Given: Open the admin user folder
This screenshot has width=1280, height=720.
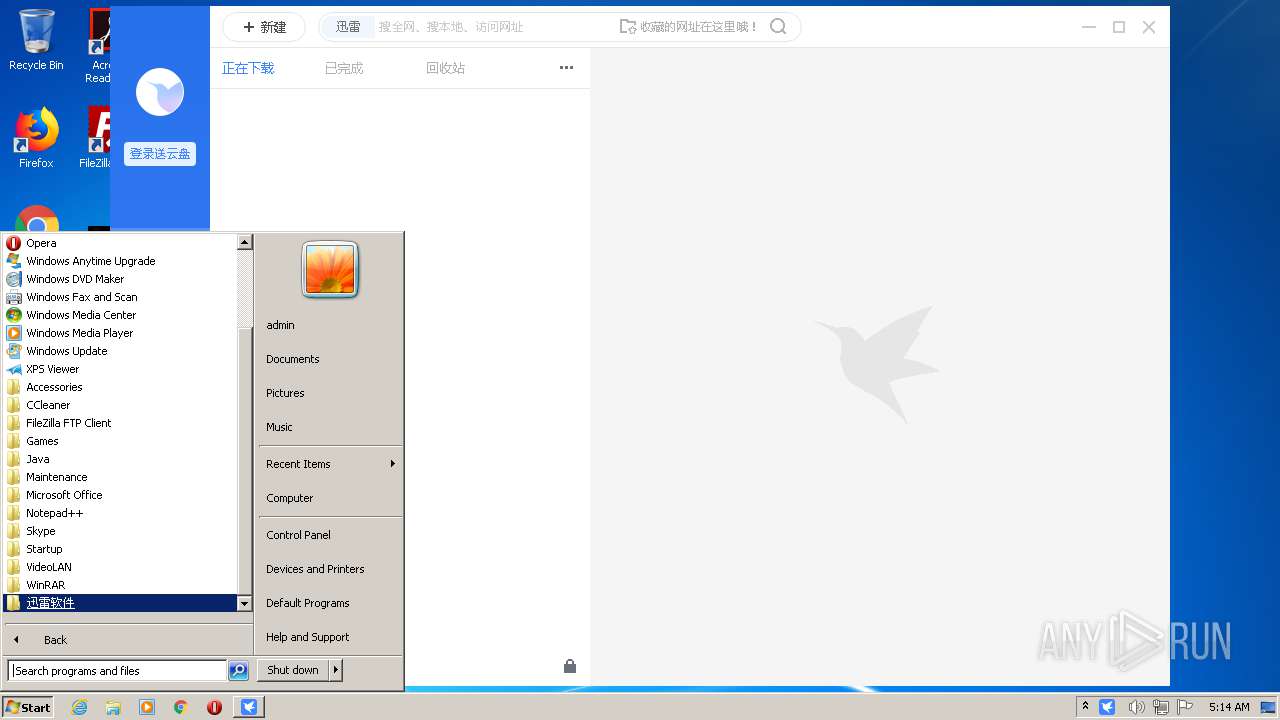Looking at the screenshot, I should 330,325.
